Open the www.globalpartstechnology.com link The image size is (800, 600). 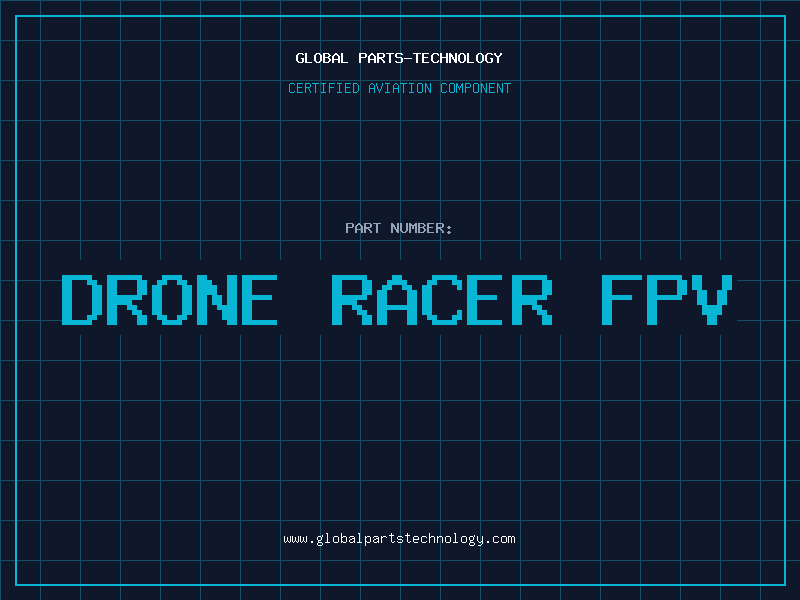399,539
